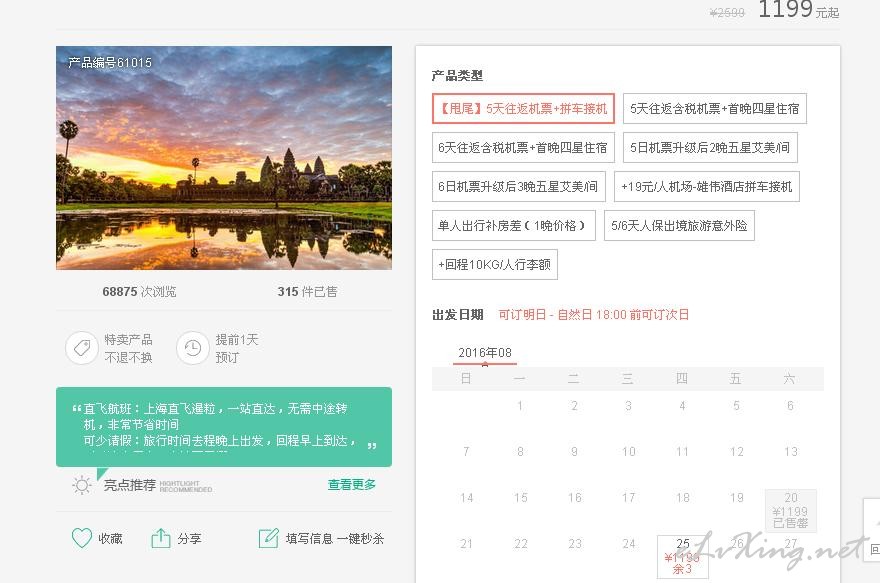The width and height of the screenshot is (880, 583).
Task: Click 可订明日 booking notice text
Action: pyautogui.click(x=594, y=315)
